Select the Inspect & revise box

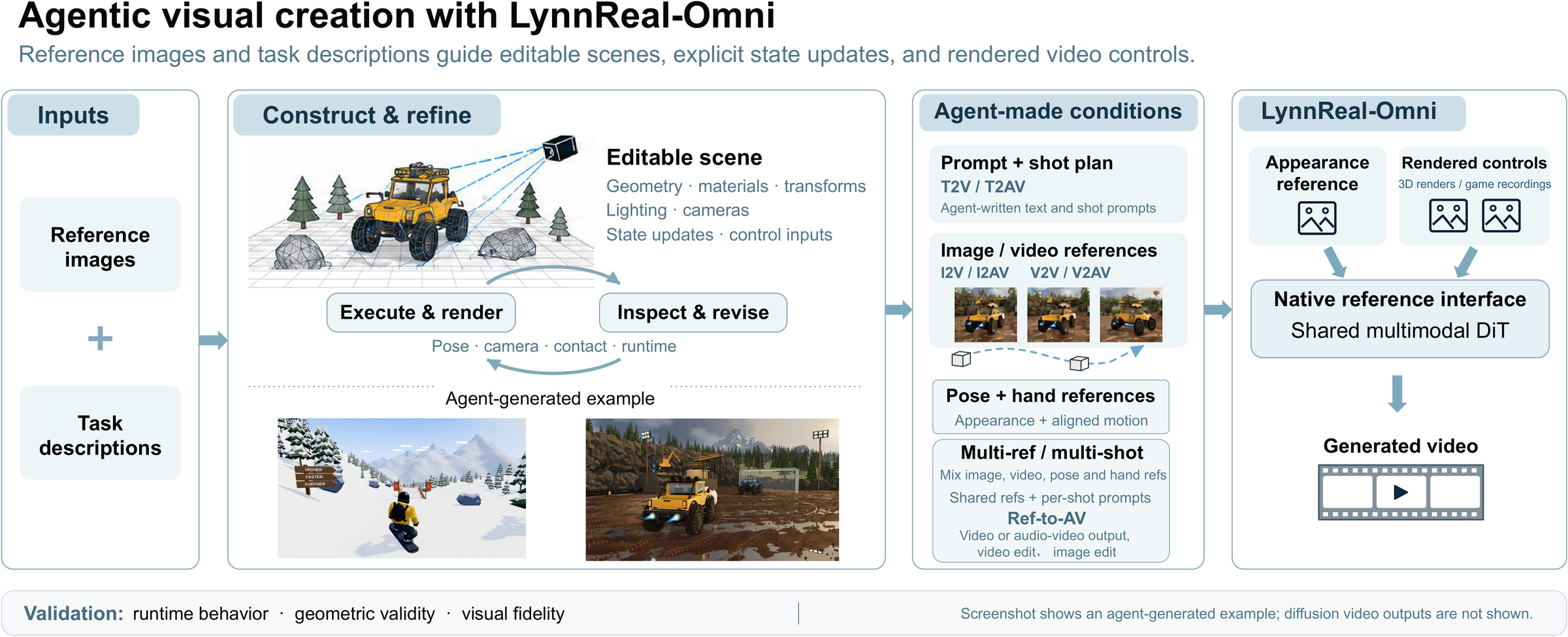(693, 312)
